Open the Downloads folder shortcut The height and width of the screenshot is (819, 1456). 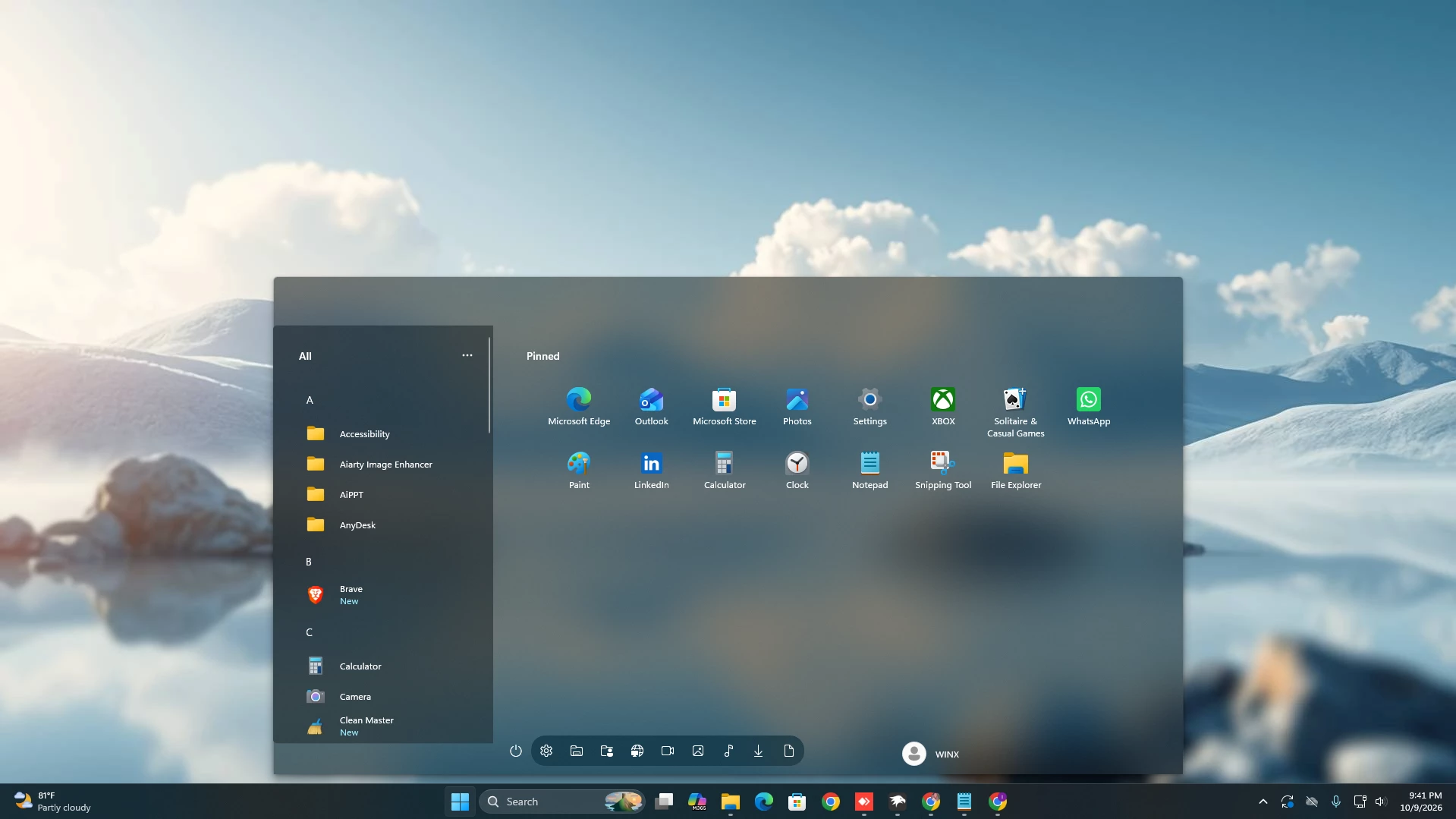(758, 751)
